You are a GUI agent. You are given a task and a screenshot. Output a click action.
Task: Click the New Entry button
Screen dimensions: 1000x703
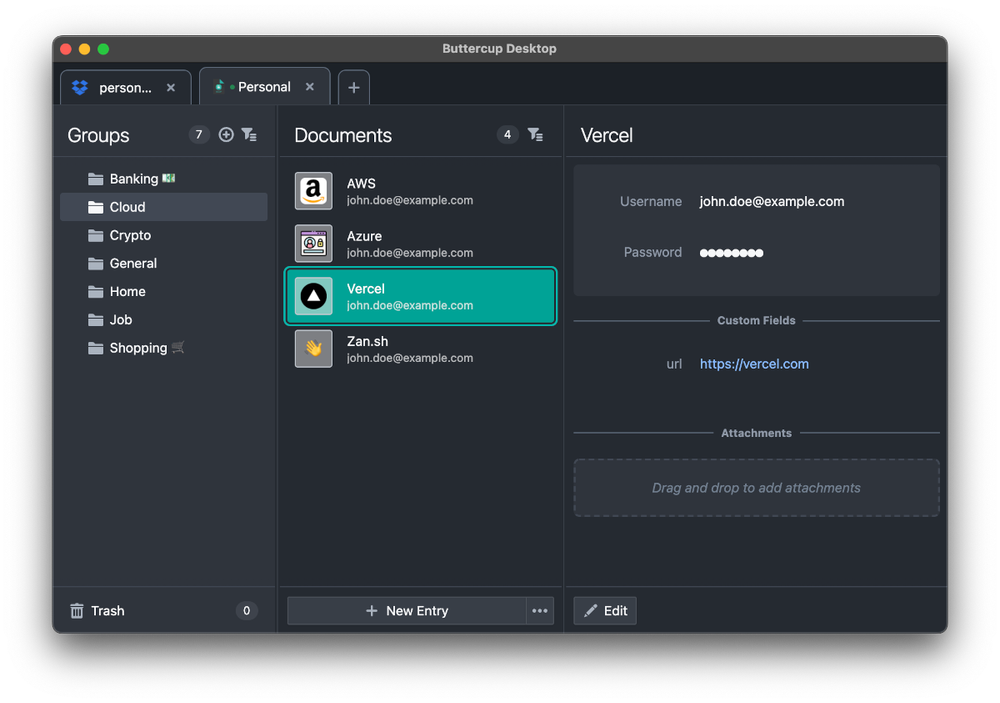pyautogui.click(x=408, y=610)
